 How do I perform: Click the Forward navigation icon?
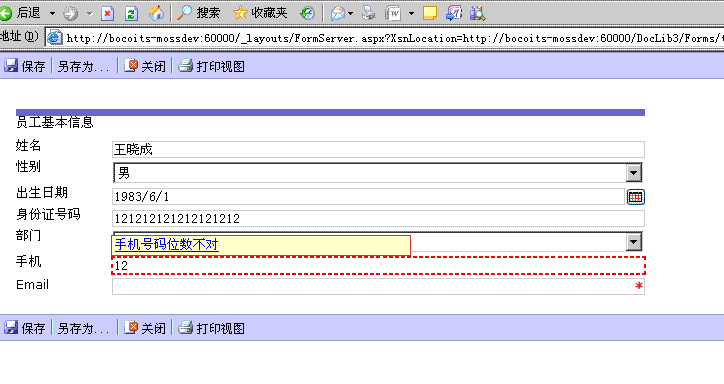pos(71,13)
